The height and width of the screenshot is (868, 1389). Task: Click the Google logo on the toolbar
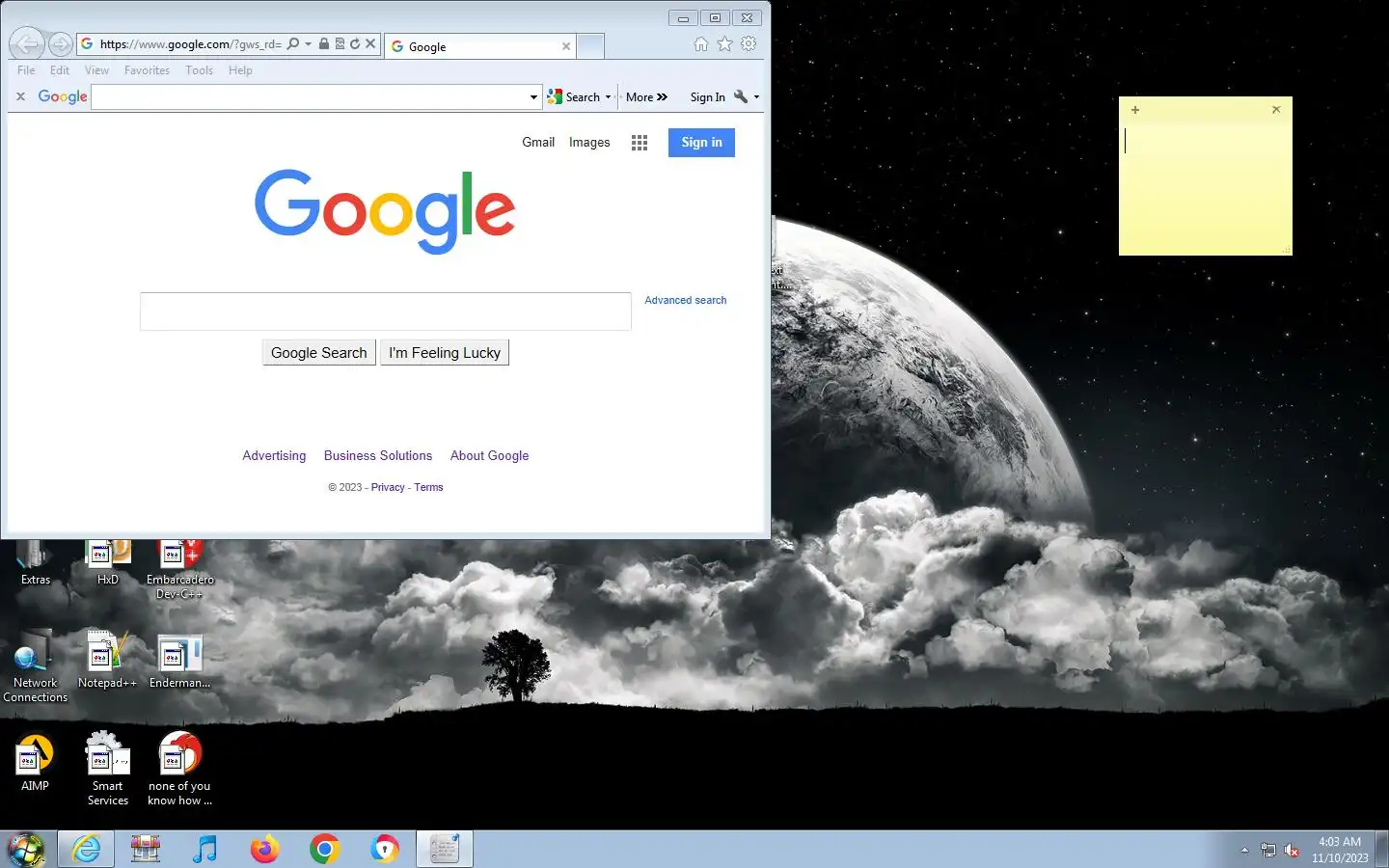tap(63, 96)
